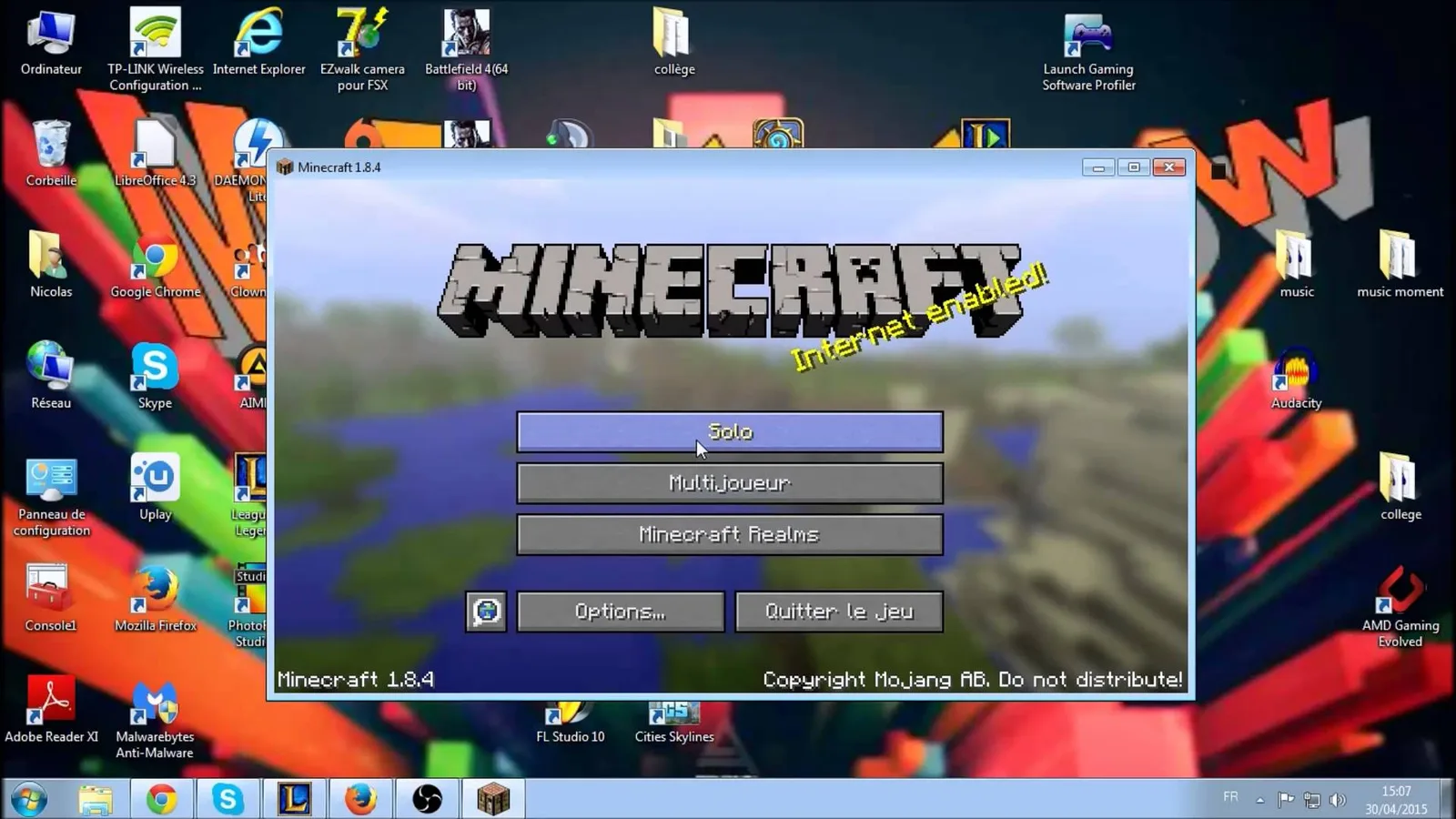Open Minecraft Realms
The width and height of the screenshot is (1456, 819).
click(730, 534)
